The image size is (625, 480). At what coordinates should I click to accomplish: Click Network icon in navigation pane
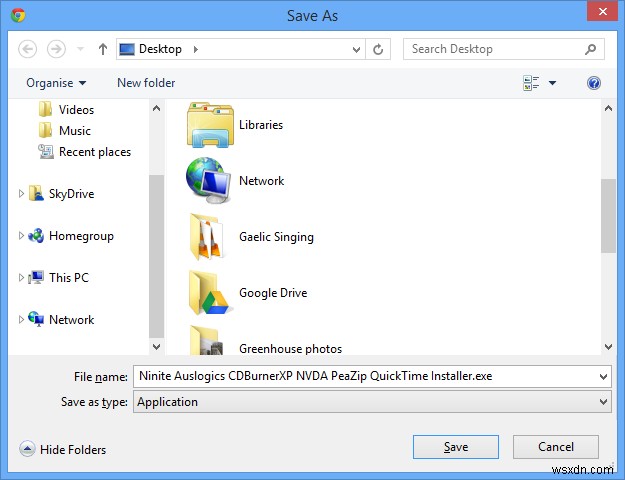coord(36,319)
